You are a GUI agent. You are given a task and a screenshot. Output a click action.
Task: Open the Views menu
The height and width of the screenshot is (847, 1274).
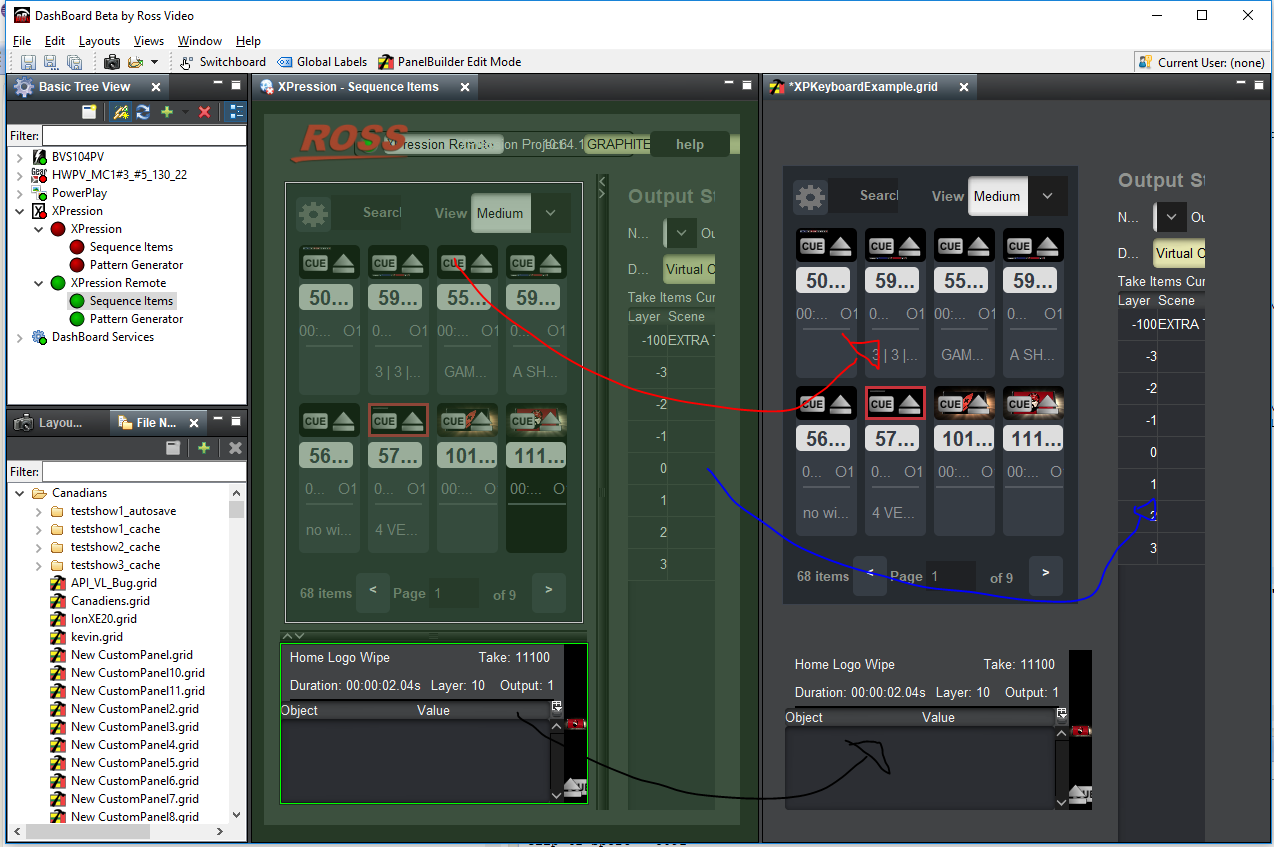point(148,41)
